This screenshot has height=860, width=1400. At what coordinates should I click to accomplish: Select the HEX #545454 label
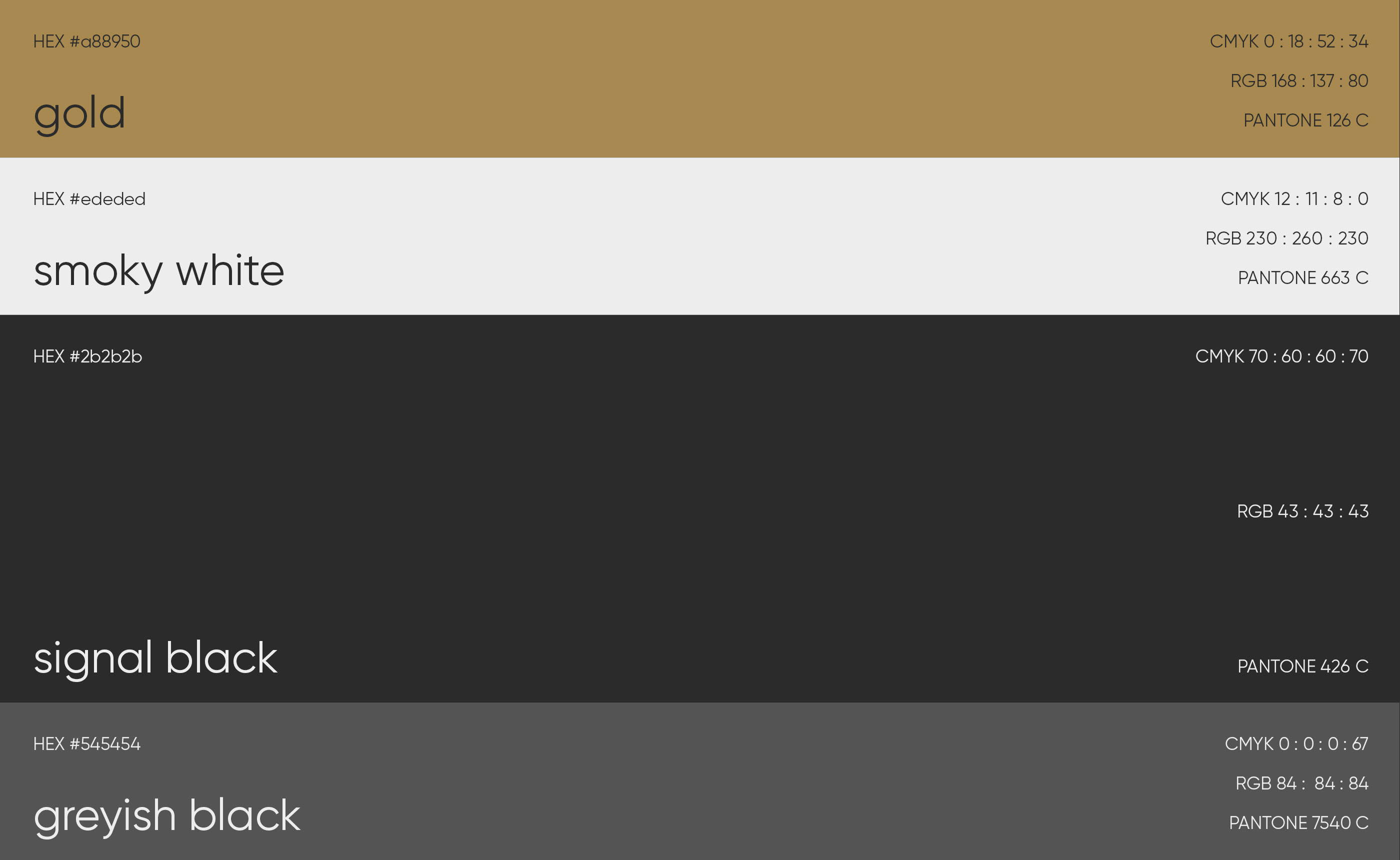86,744
